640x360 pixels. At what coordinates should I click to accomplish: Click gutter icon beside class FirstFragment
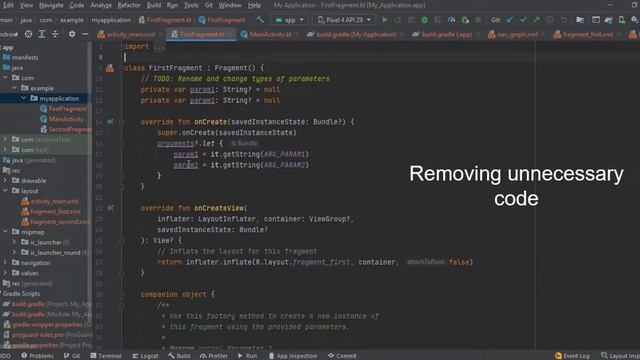[110, 68]
